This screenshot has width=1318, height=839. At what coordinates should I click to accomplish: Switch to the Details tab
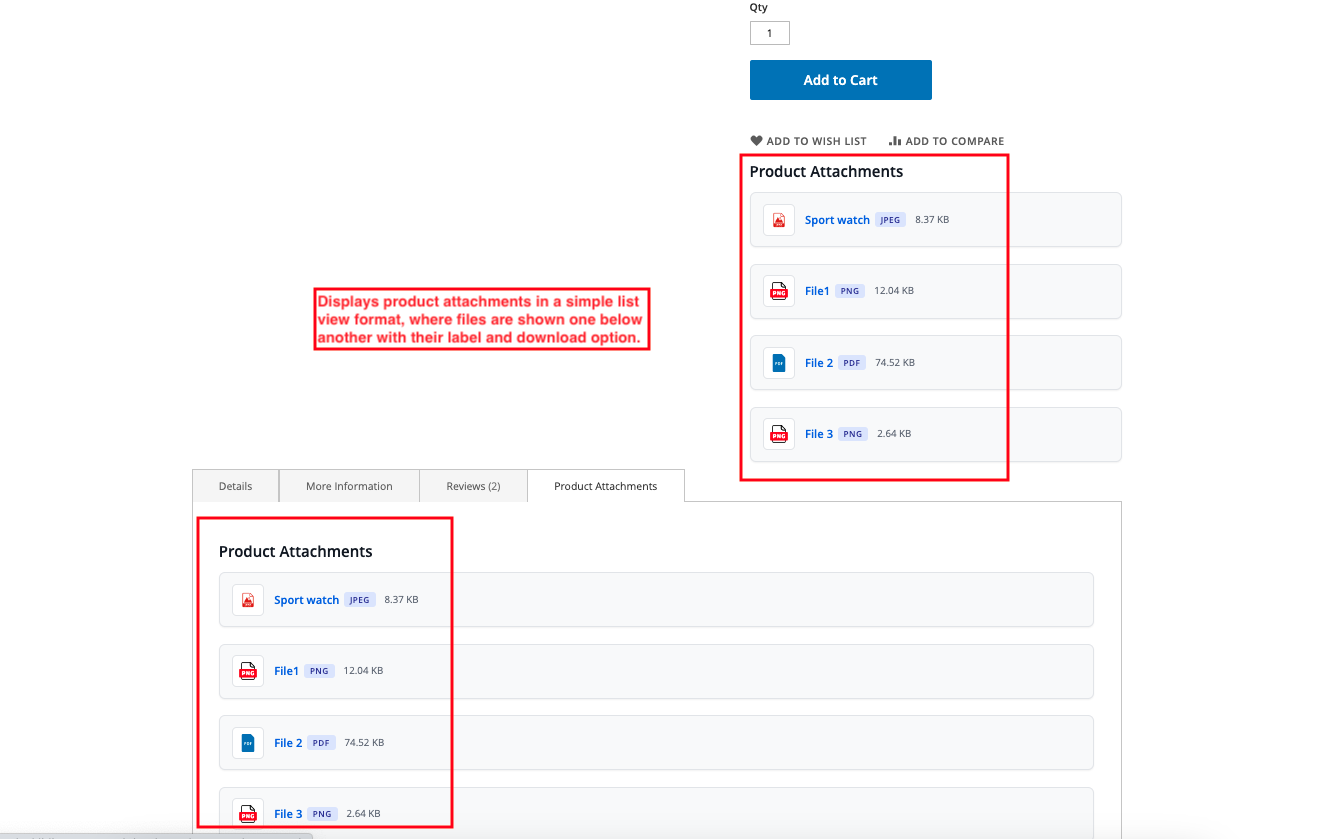click(236, 486)
